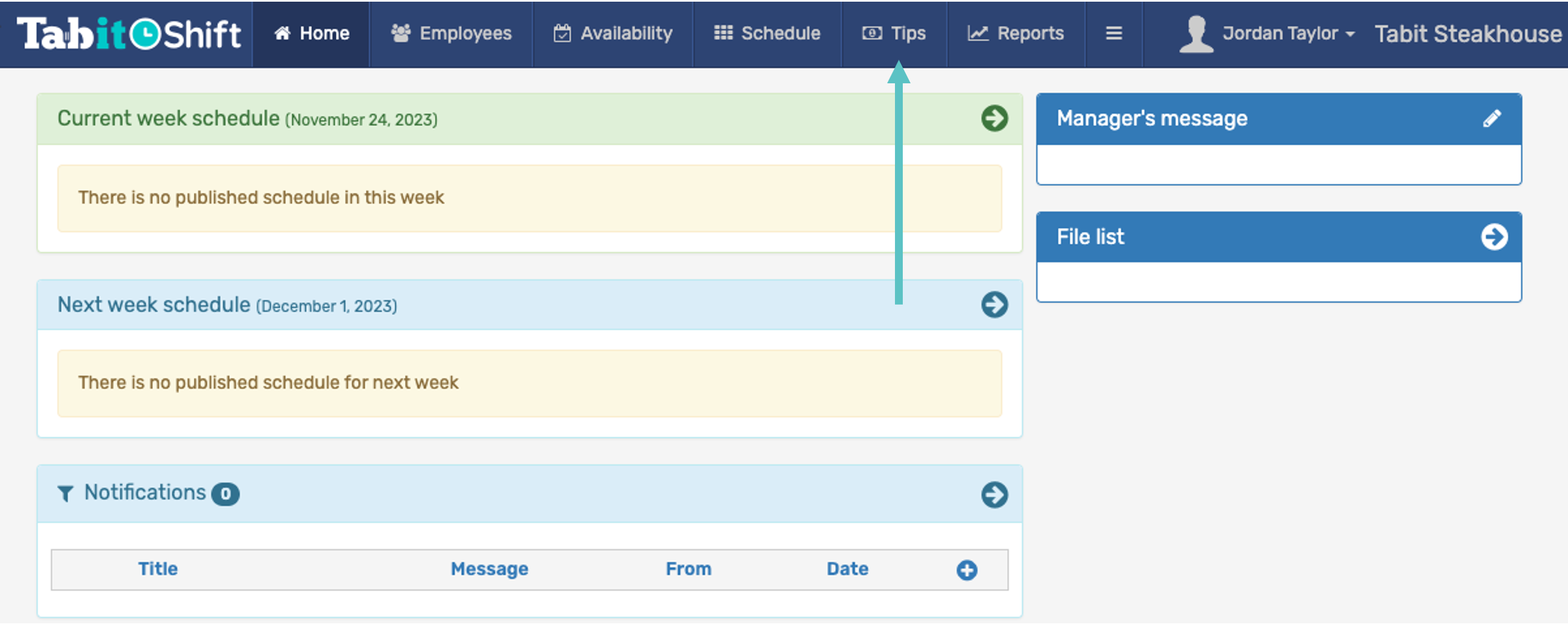
Task: Navigate to Tips tab
Action: pos(894,33)
